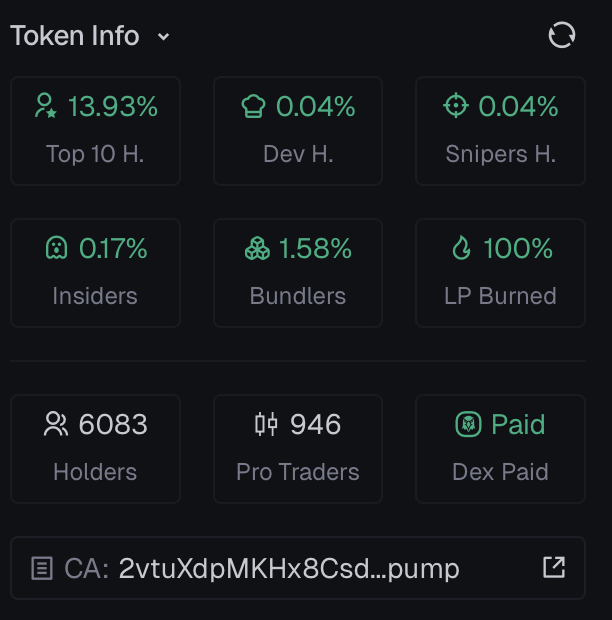Collapse the Token Info dropdown chevron
Screen dimensions: 612x620
164,37
